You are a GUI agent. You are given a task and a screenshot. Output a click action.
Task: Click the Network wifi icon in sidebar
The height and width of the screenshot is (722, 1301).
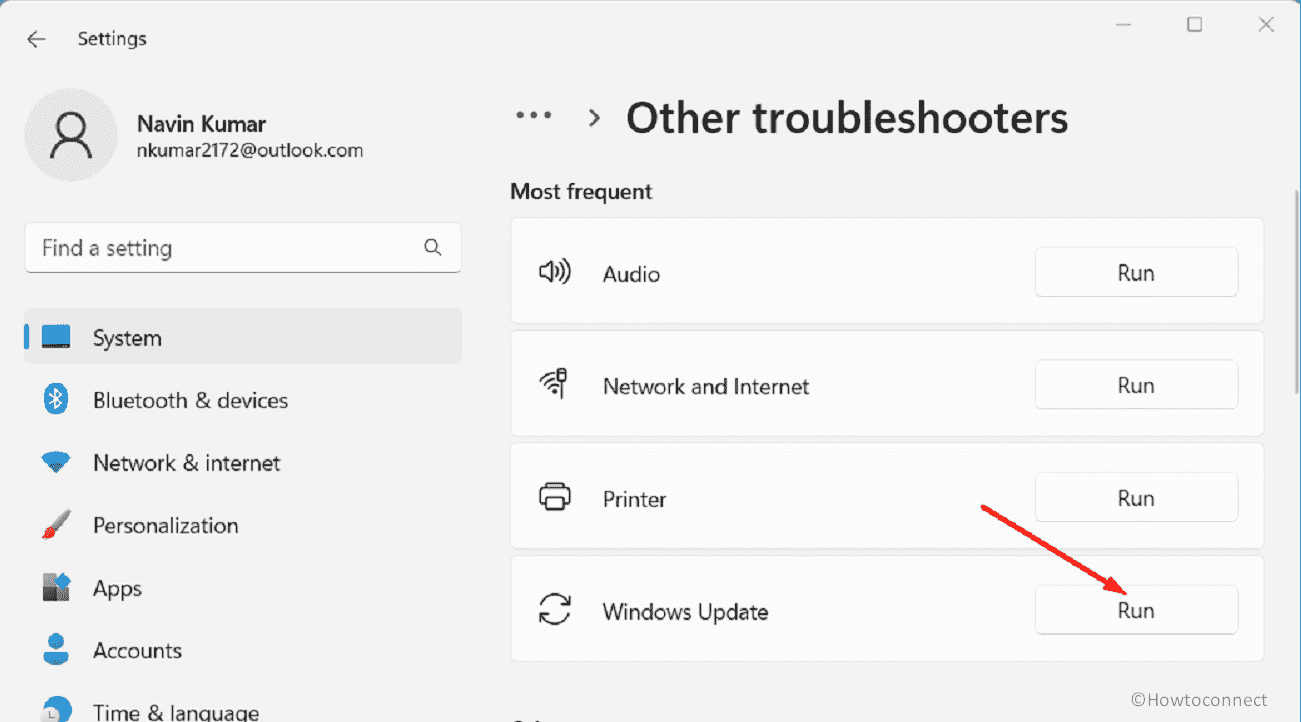click(56, 463)
